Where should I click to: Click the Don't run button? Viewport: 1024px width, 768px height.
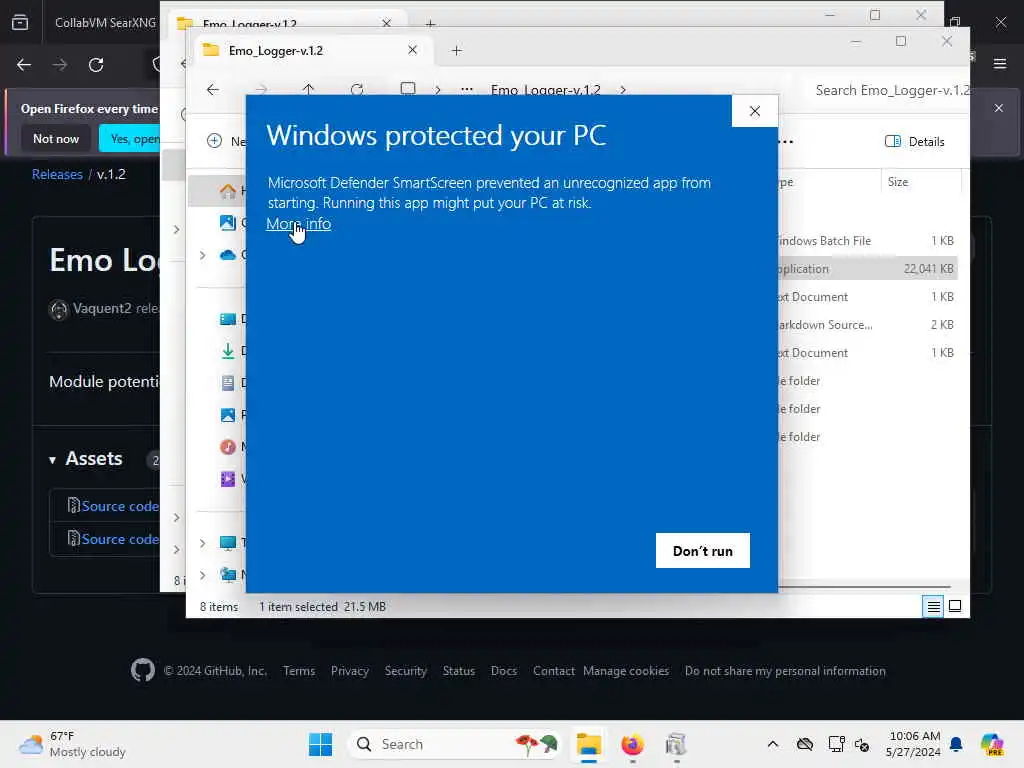click(703, 551)
